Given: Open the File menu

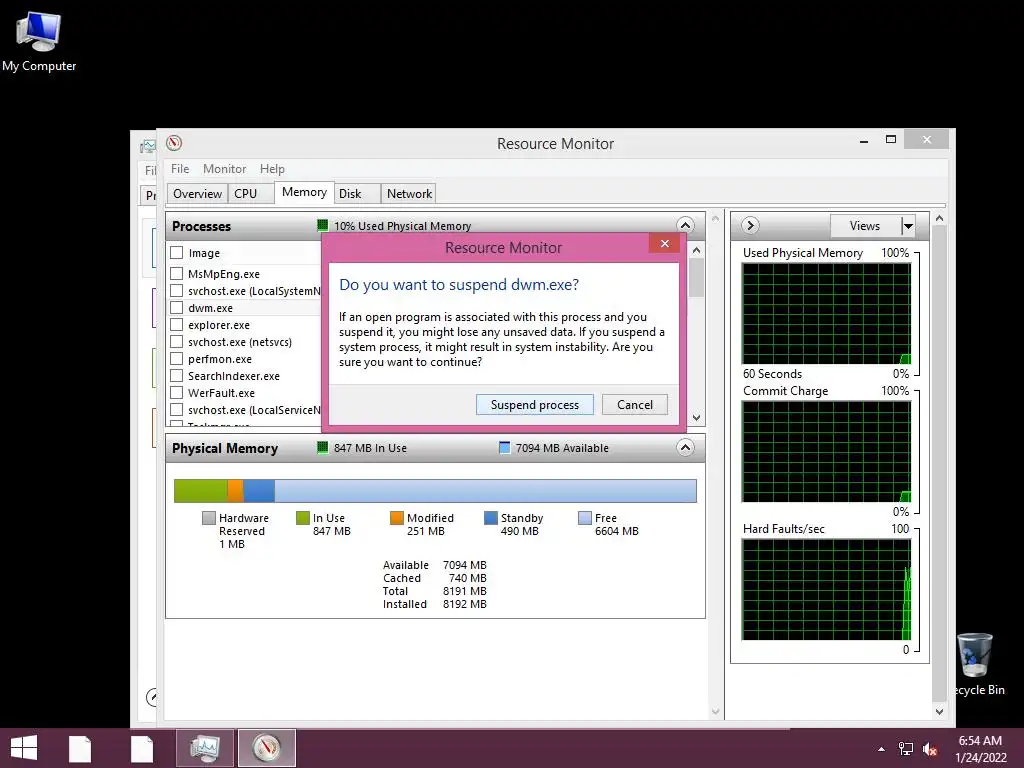Looking at the screenshot, I should tap(180, 168).
